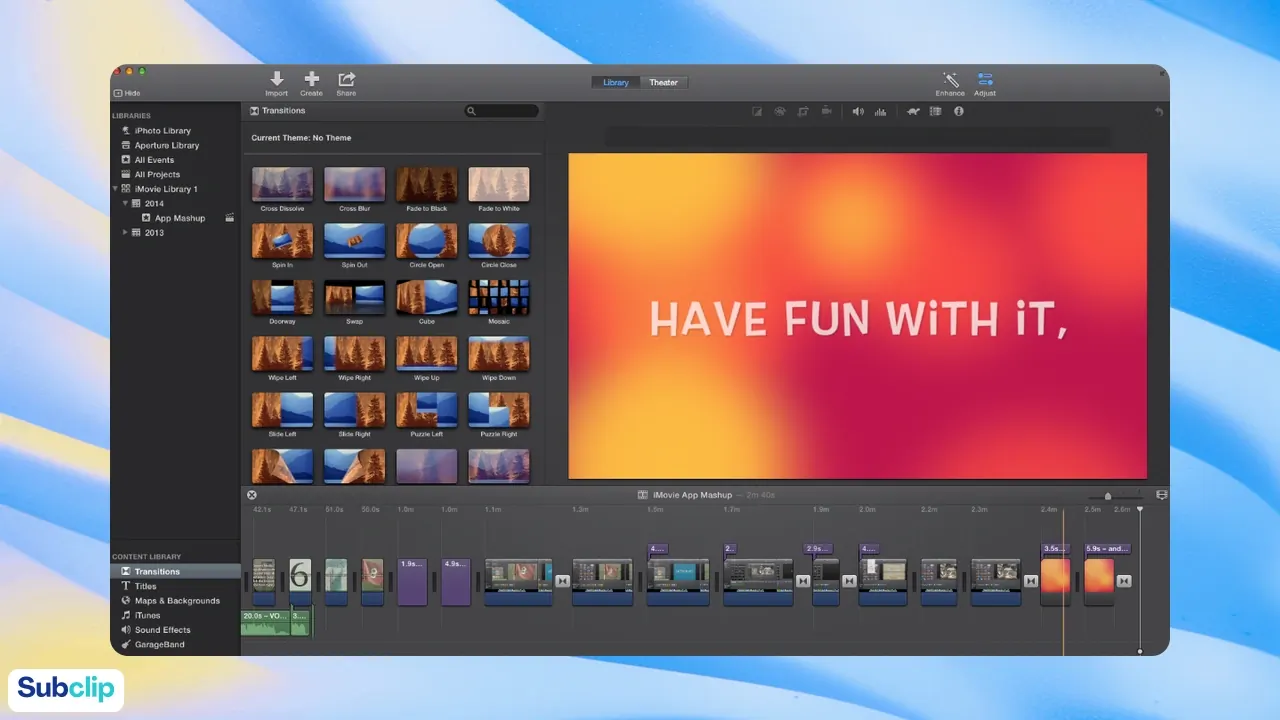Viewport: 1280px width, 720px height.
Task: Open the clip filter and audio effects icon
Action: pos(936,112)
